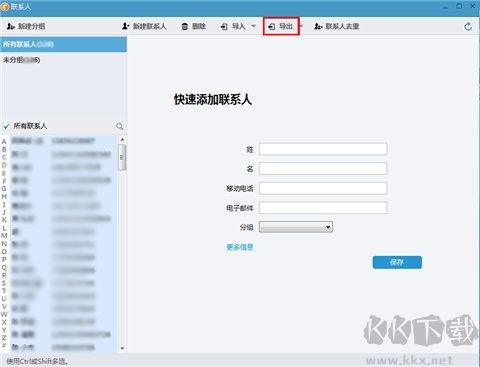The width and height of the screenshot is (480, 367).
Task: Click the 删除 trash can icon
Action: [185, 26]
